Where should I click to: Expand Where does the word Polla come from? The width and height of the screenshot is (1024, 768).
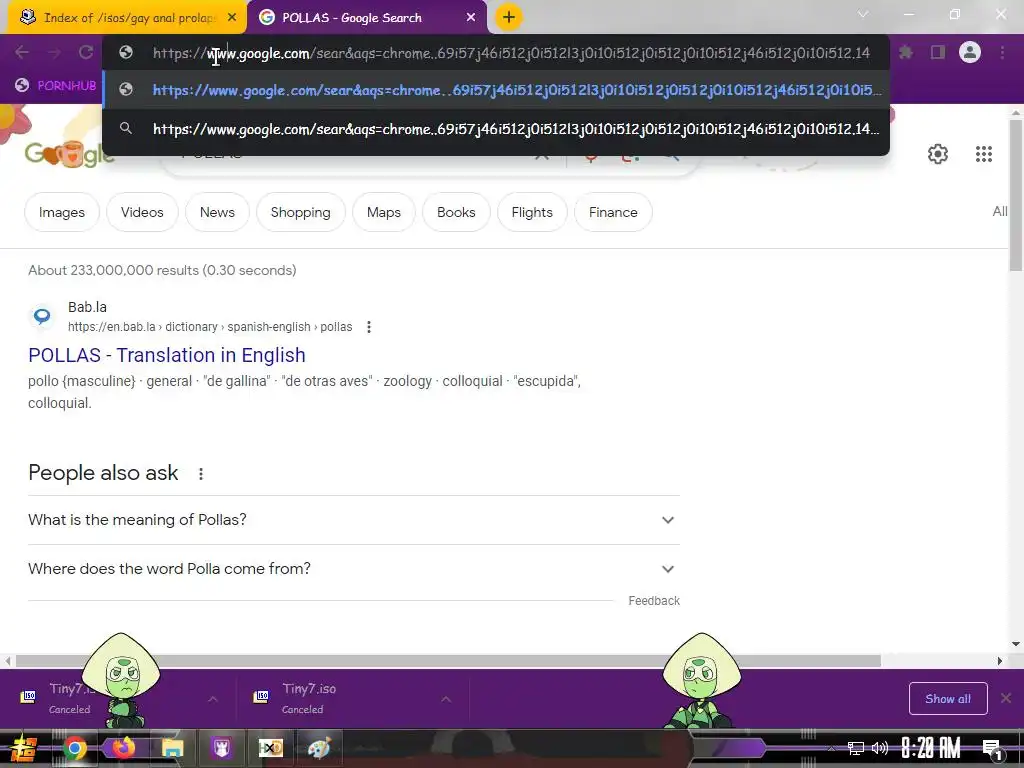pos(353,569)
